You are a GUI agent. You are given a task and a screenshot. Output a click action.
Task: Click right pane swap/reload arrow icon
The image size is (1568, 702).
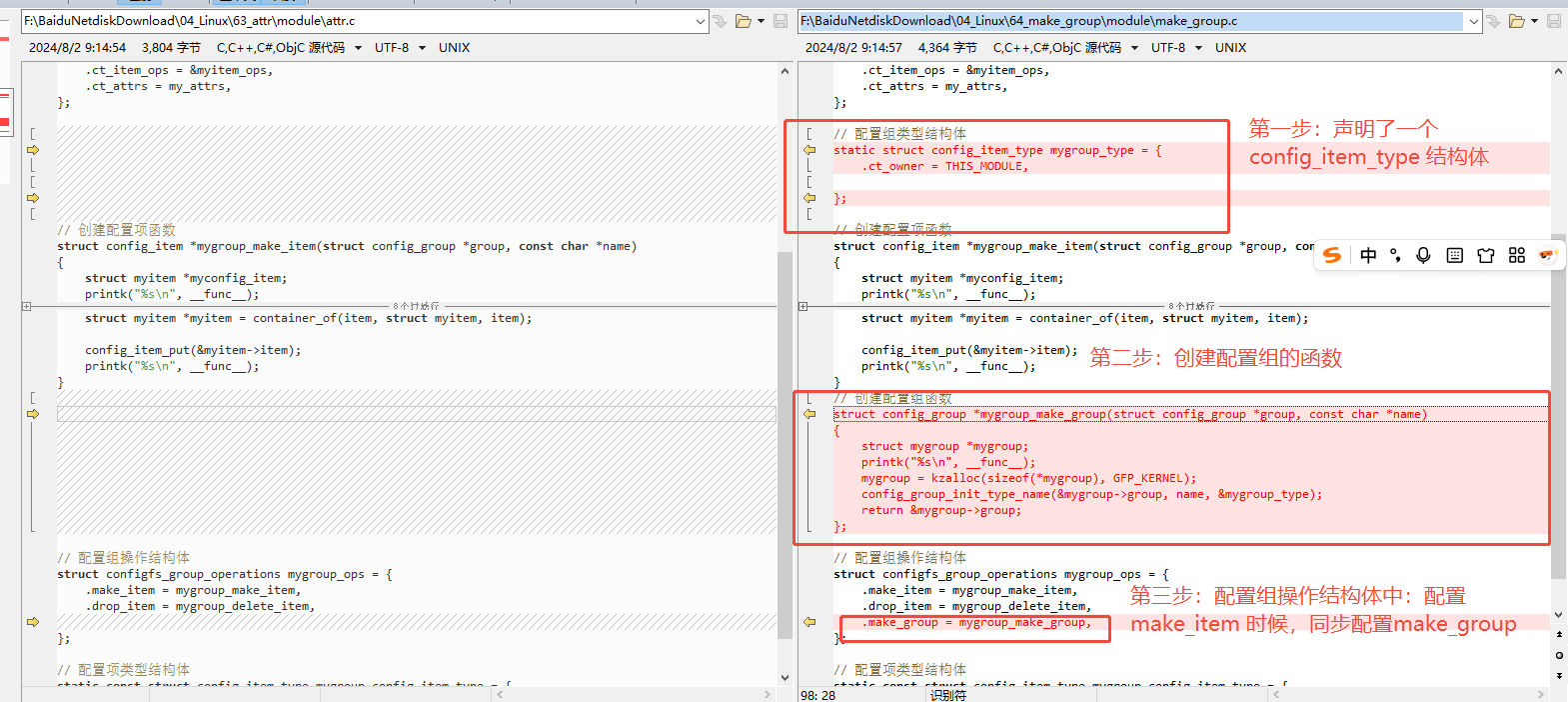click(x=1494, y=21)
